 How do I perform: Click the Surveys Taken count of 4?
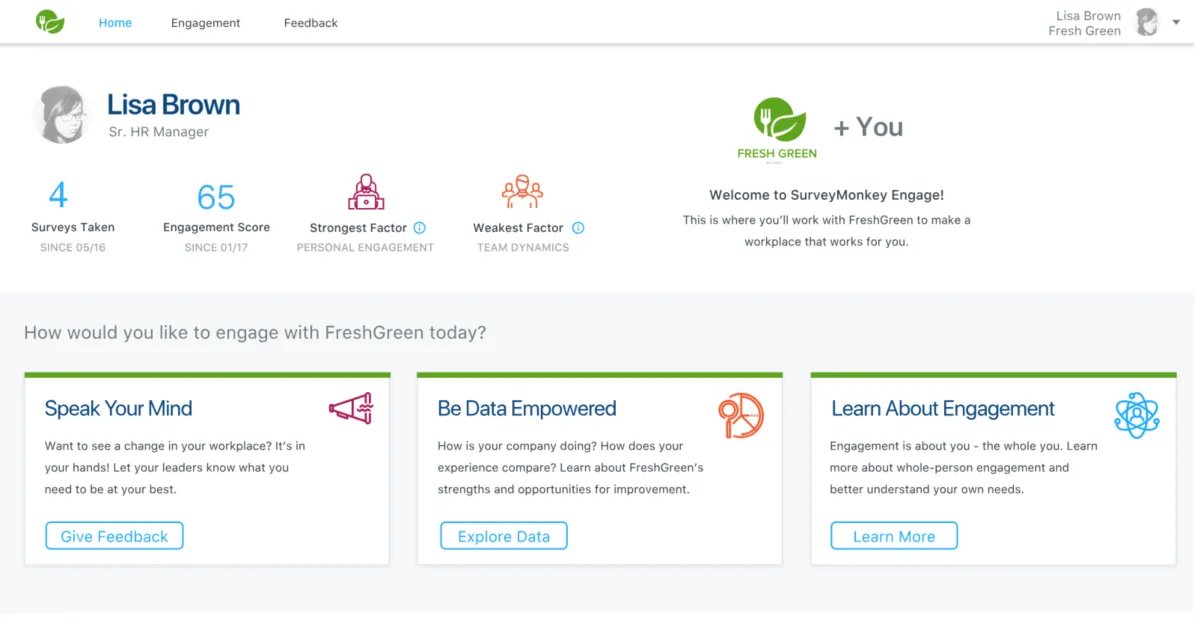click(58, 195)
